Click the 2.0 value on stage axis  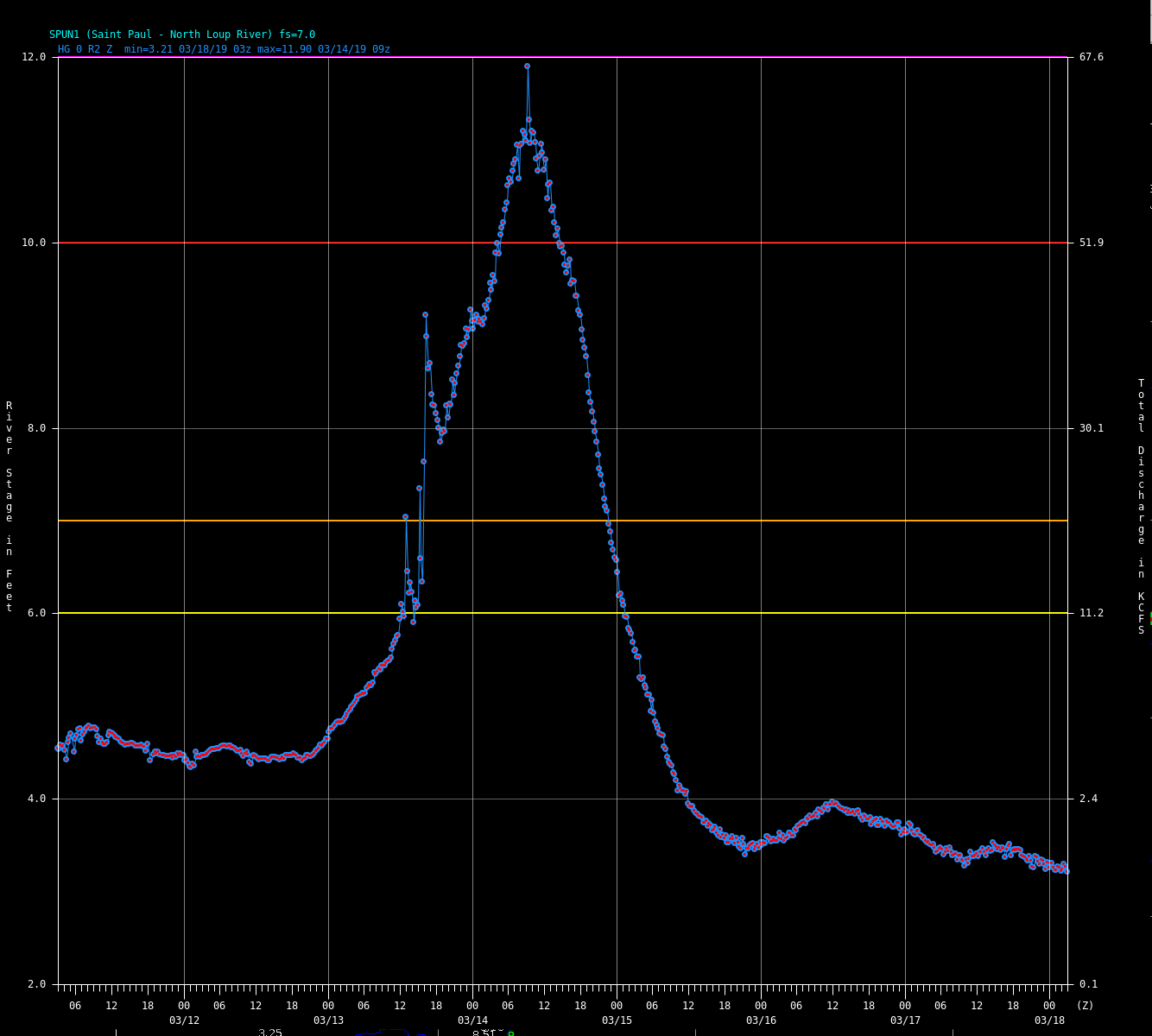[x=36, y=984]
